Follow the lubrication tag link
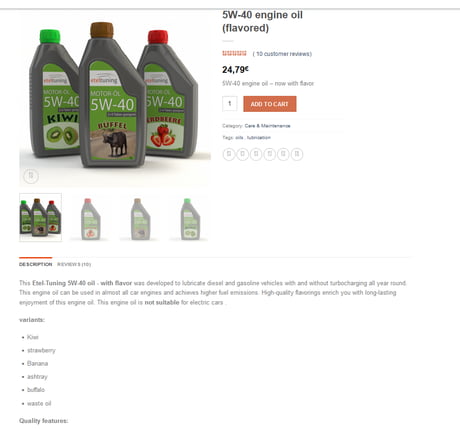The image size is (460, 430). [259, 137]
